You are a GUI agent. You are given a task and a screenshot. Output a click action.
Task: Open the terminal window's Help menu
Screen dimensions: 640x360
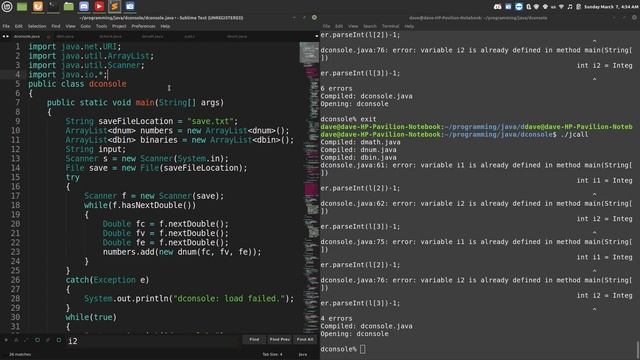pyautogui.click(x=409, y=26)
